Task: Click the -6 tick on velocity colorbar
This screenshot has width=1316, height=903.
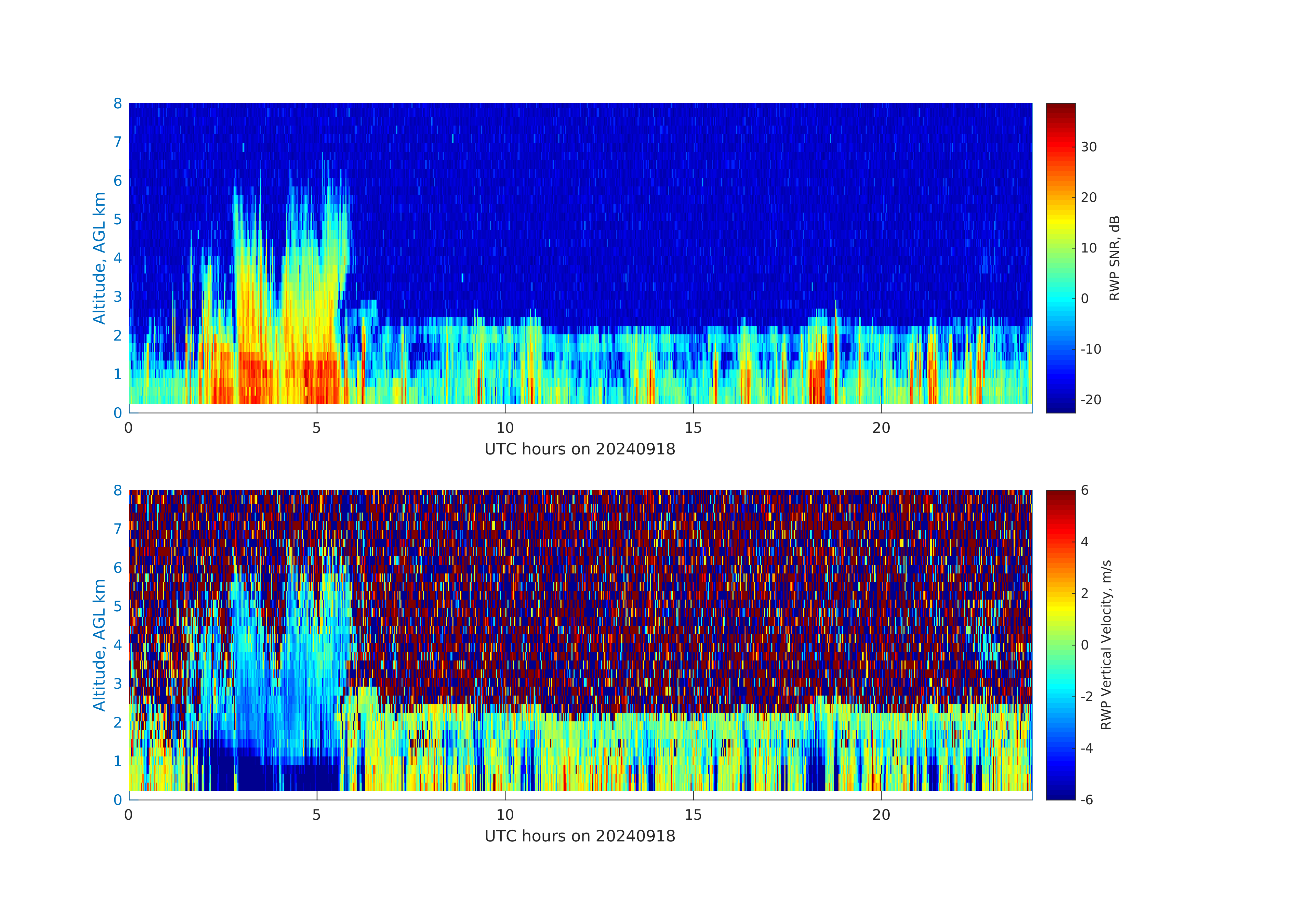Action: click(x=1087, y=799)
